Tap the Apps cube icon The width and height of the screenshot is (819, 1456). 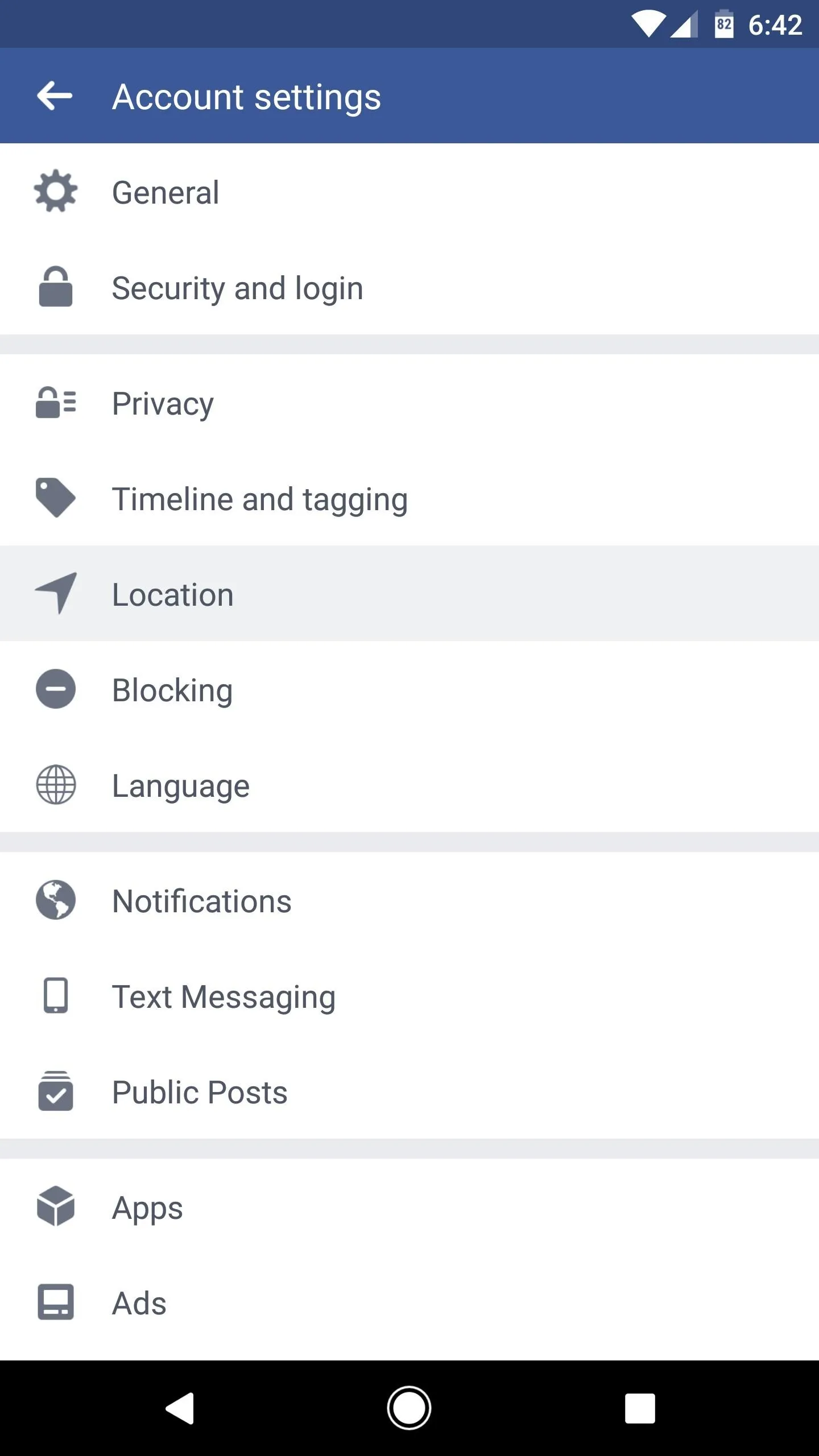pos(56,1206)
